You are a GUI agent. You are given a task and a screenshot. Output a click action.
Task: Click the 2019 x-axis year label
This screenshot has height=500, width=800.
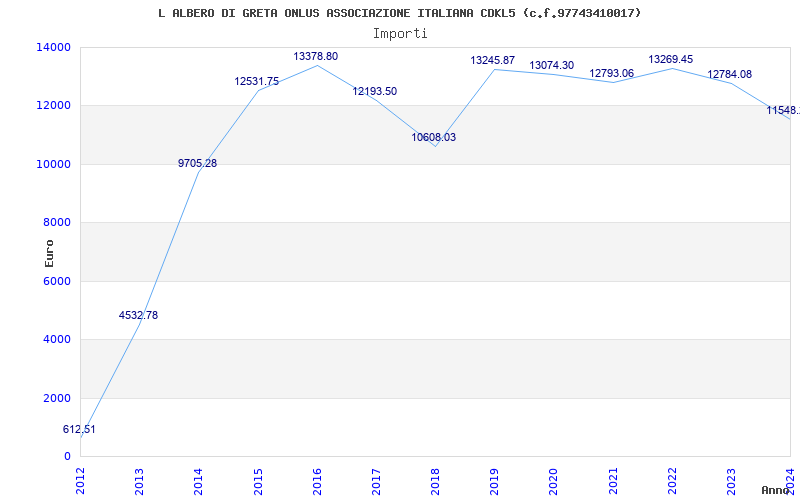pyautogui.click(x=494, y=481)
